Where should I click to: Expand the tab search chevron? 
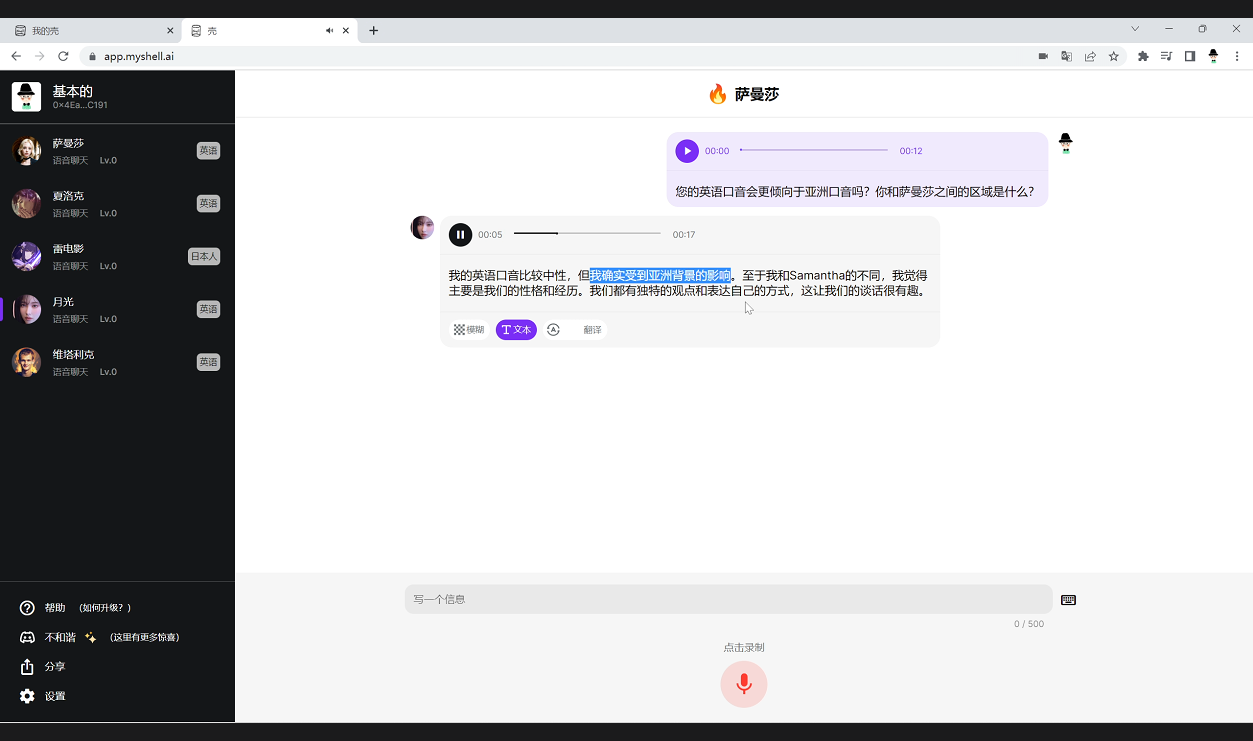coord(1135,29)
